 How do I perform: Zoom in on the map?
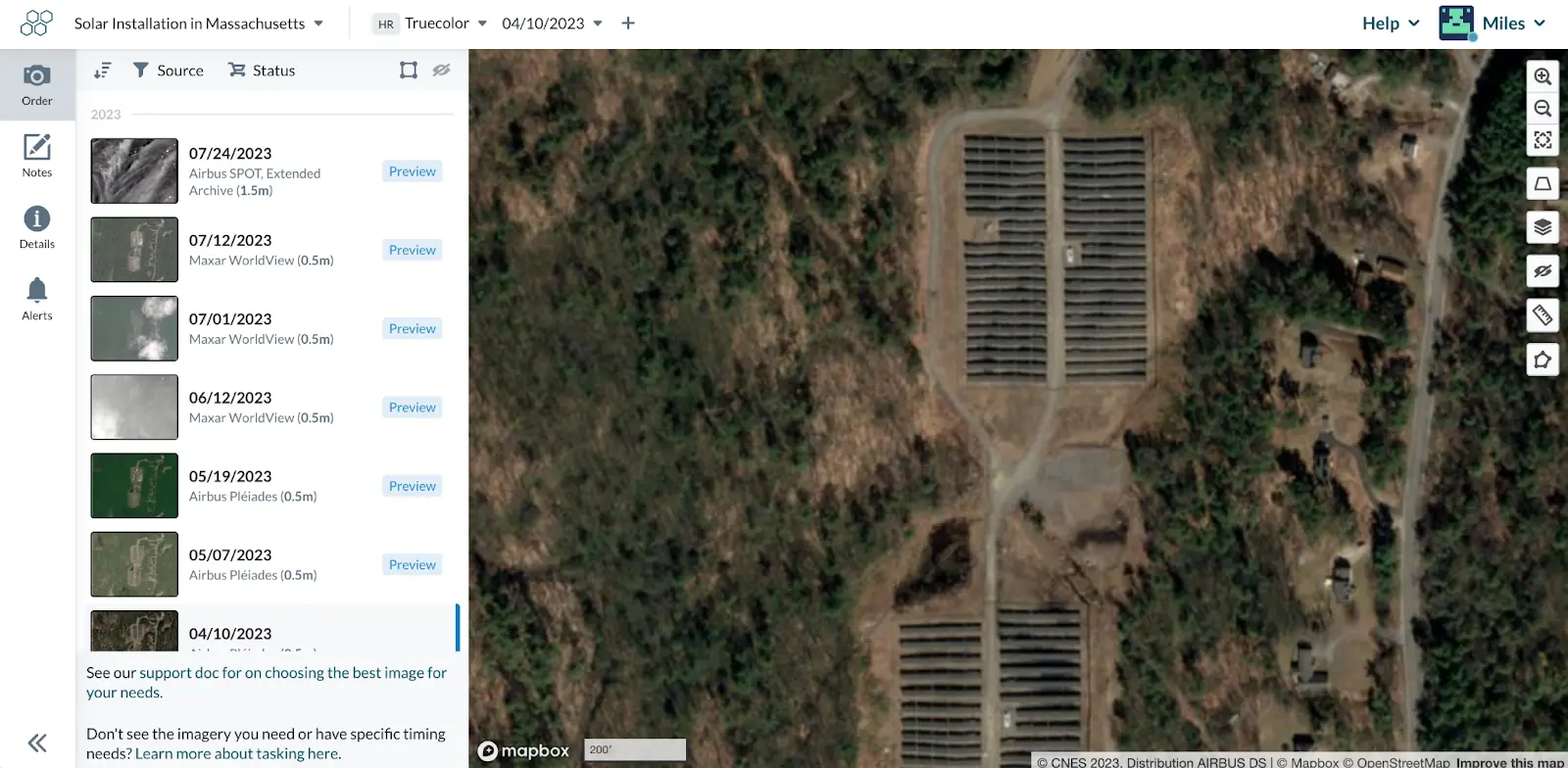[x=1543, y=76]
